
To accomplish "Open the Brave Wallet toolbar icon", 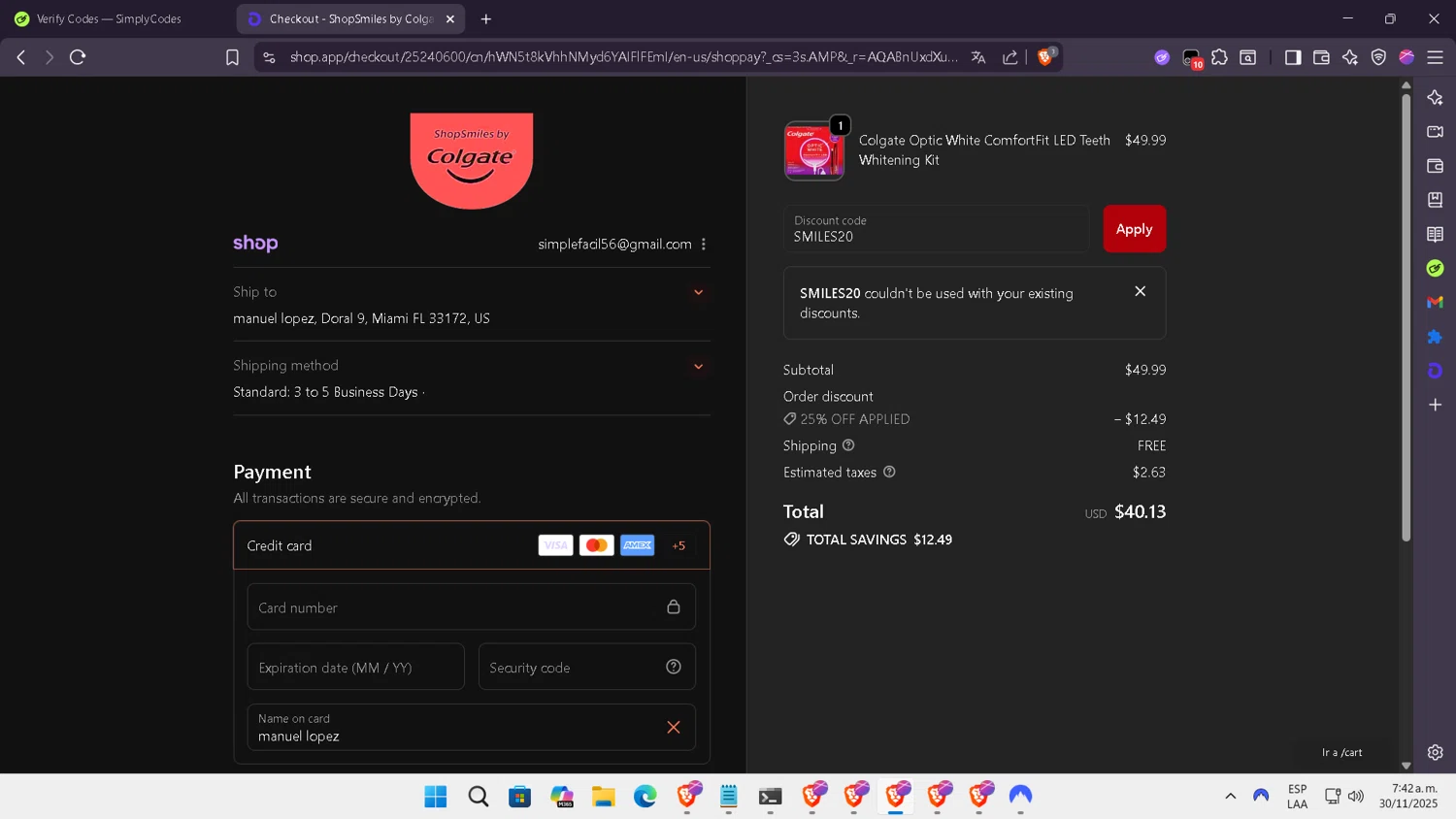I will pos(1321,57).
